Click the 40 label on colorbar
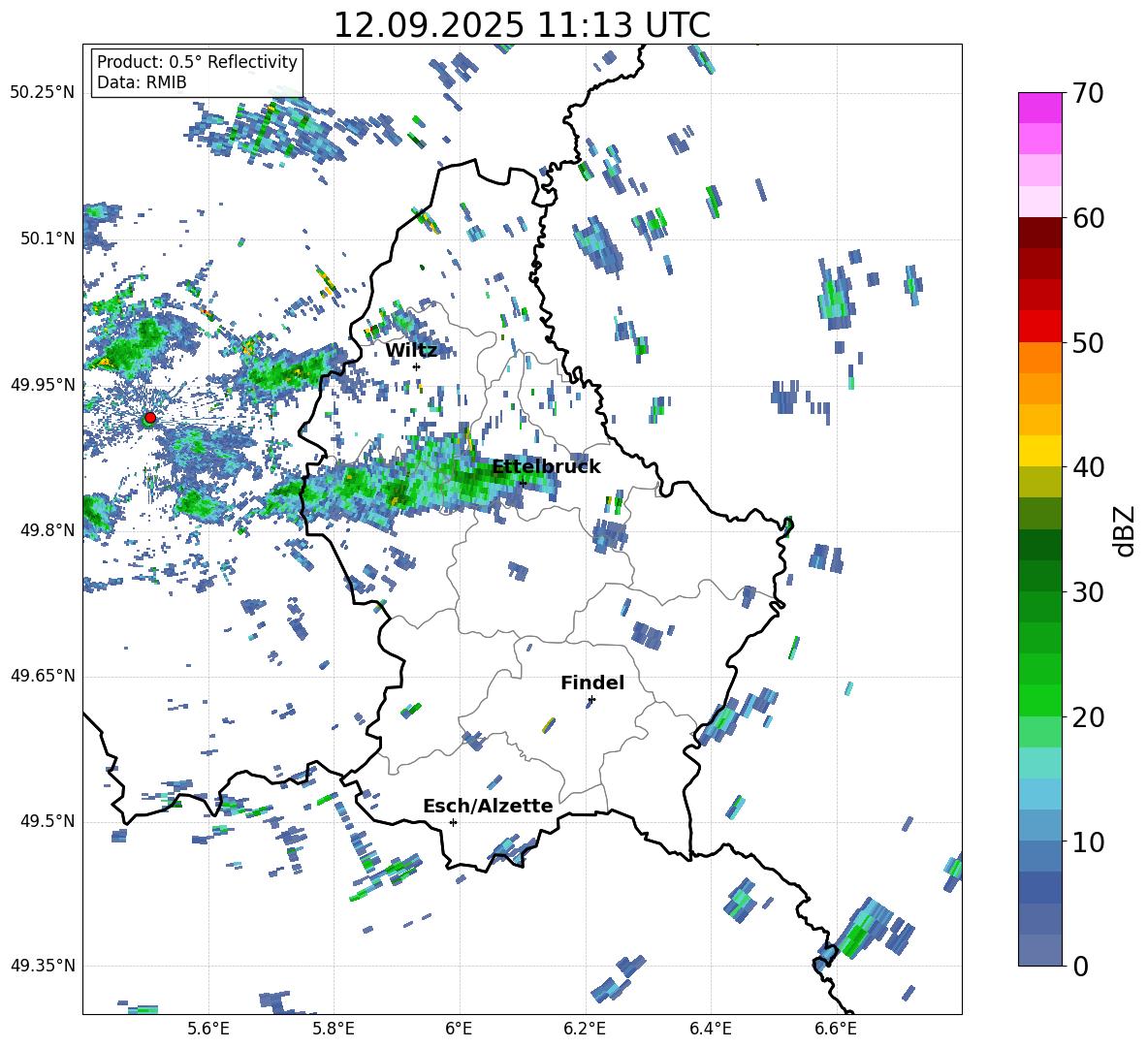 point(1088,467)
